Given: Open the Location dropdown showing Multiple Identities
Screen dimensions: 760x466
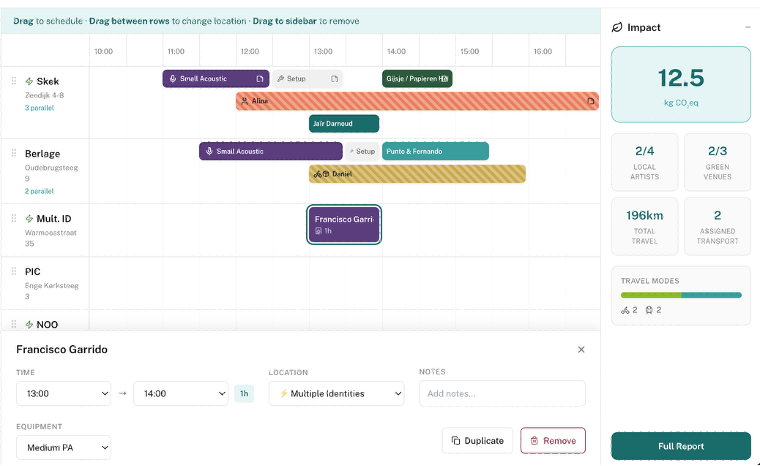Looking at the screenshot, I should coord(336,394).
